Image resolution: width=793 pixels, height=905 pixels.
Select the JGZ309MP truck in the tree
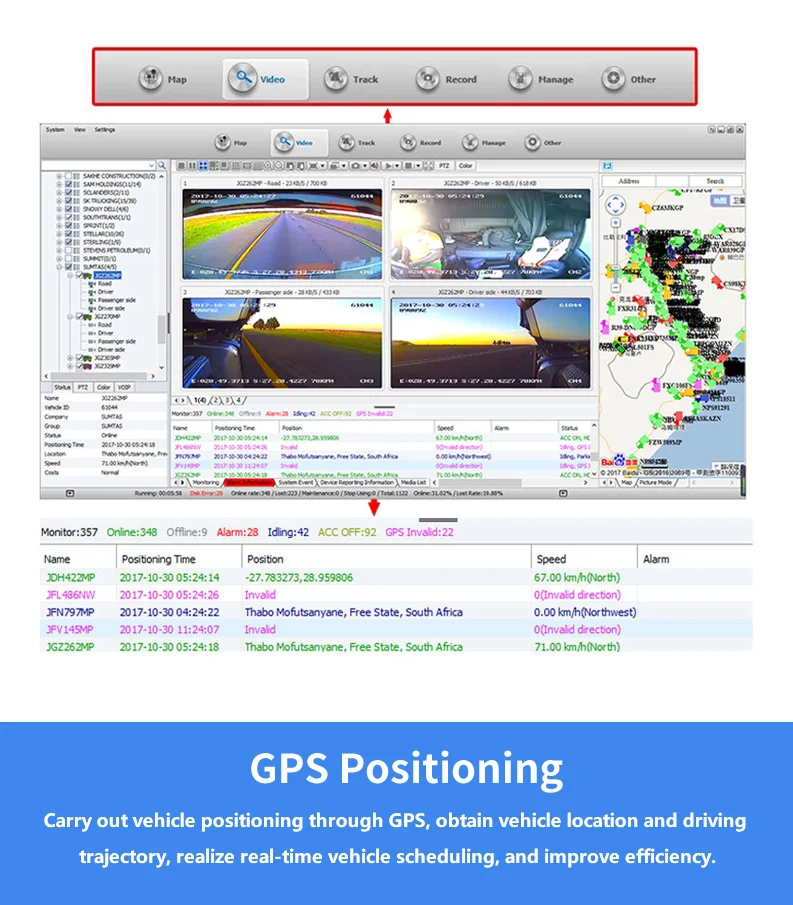[x=107, y=358]
